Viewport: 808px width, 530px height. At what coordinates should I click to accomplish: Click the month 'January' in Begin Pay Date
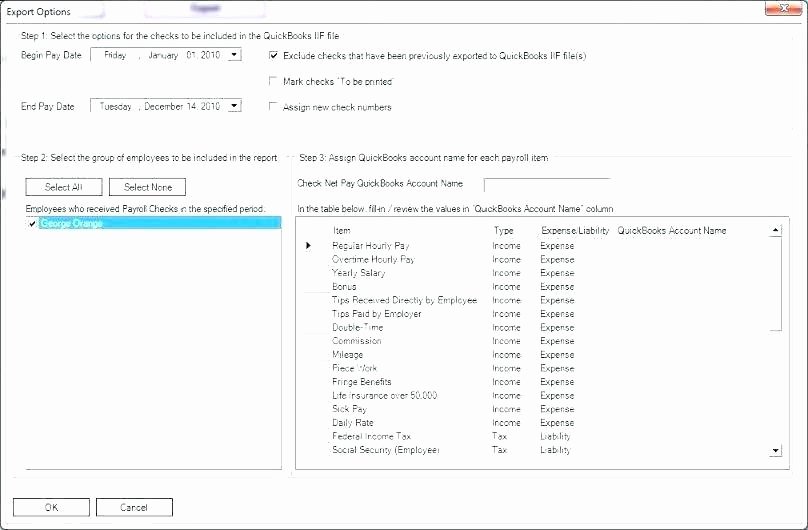click(163, 55)
